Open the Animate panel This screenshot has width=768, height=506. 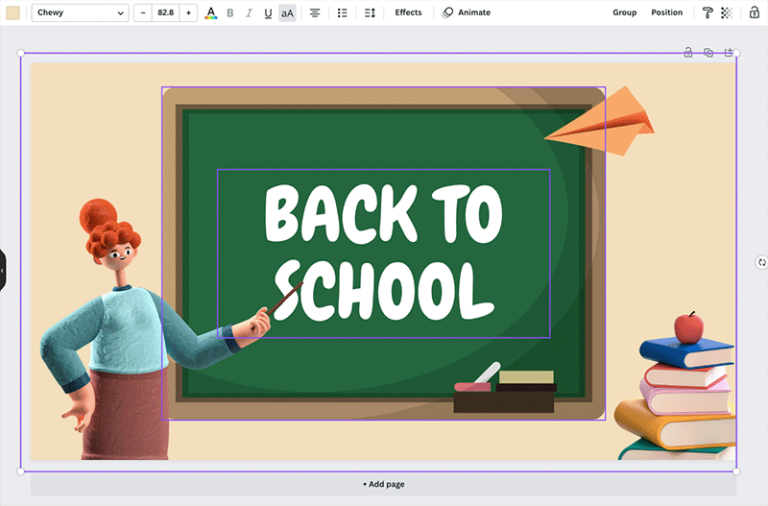coord(466,13)
